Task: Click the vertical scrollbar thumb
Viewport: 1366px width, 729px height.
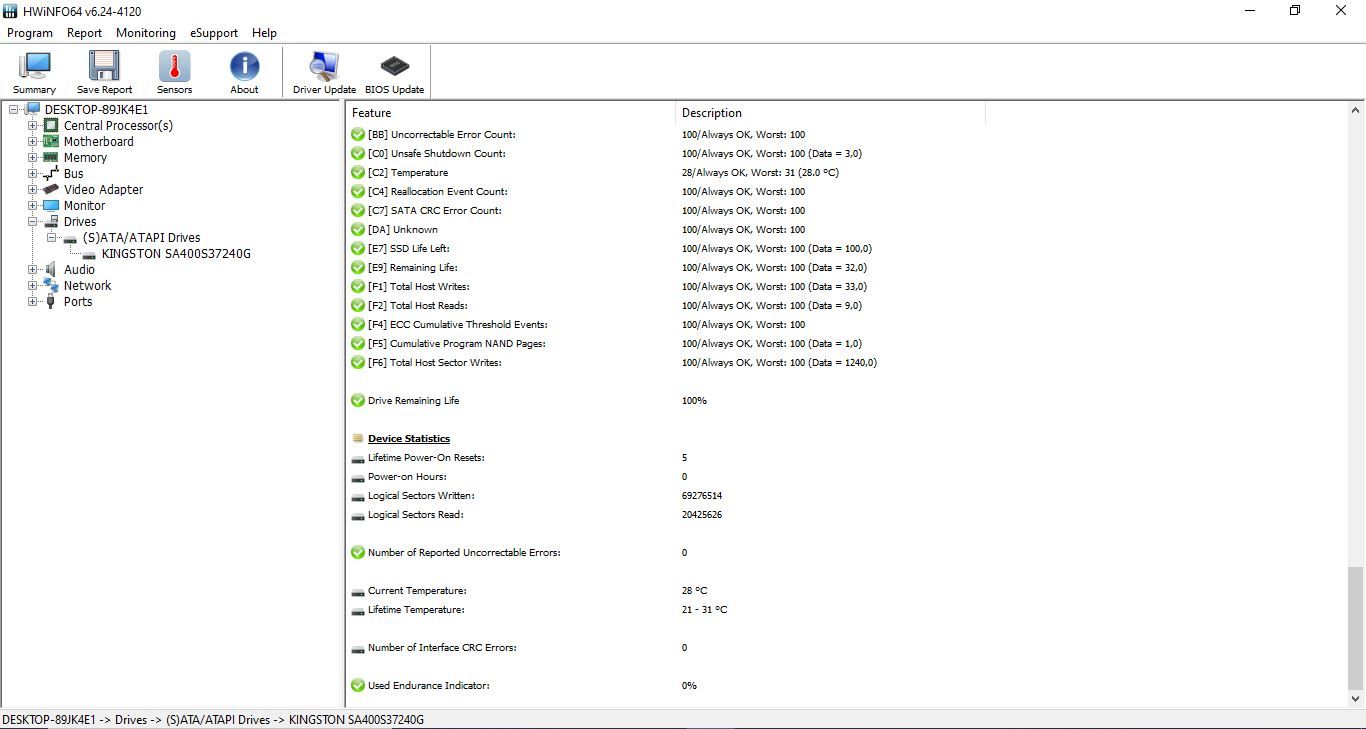Action: pyautogui.click(x=1356, y=626)
